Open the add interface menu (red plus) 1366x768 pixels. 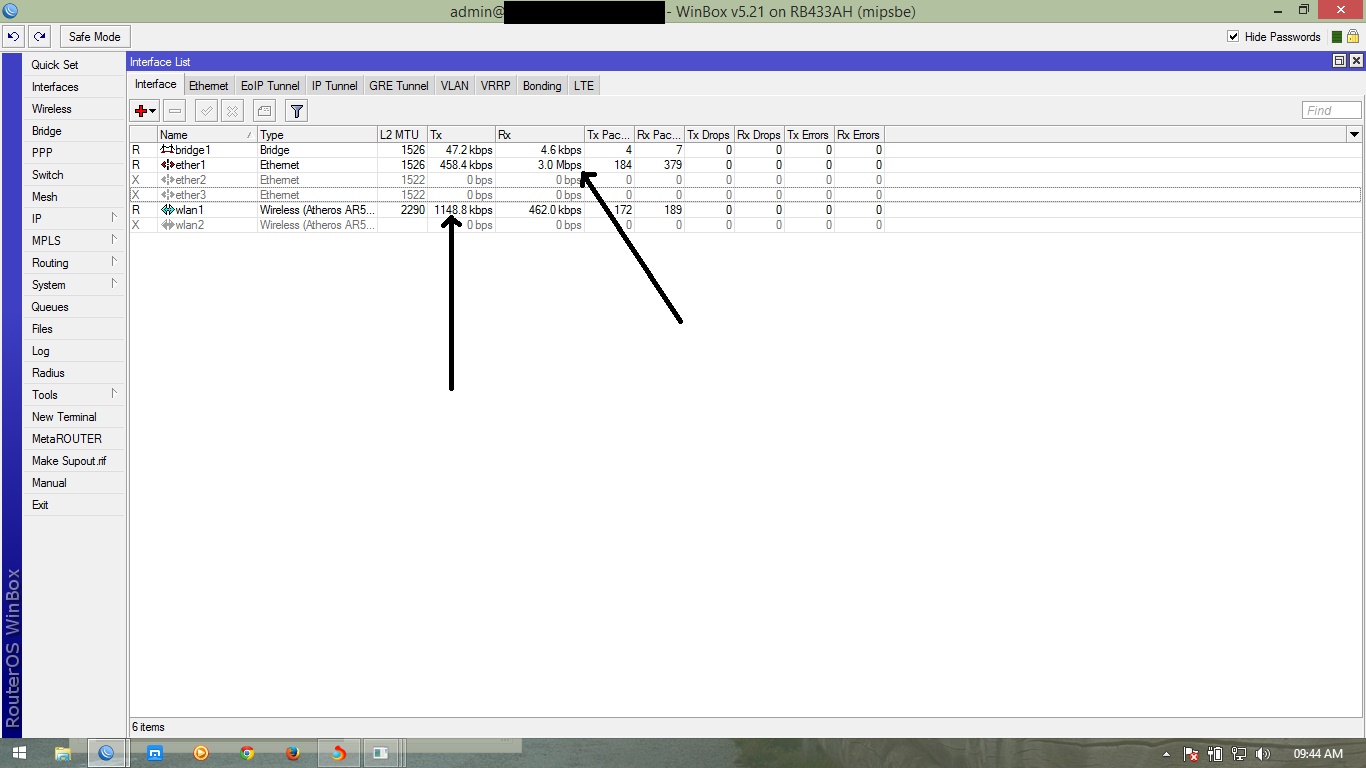click(x=143, y=110)
